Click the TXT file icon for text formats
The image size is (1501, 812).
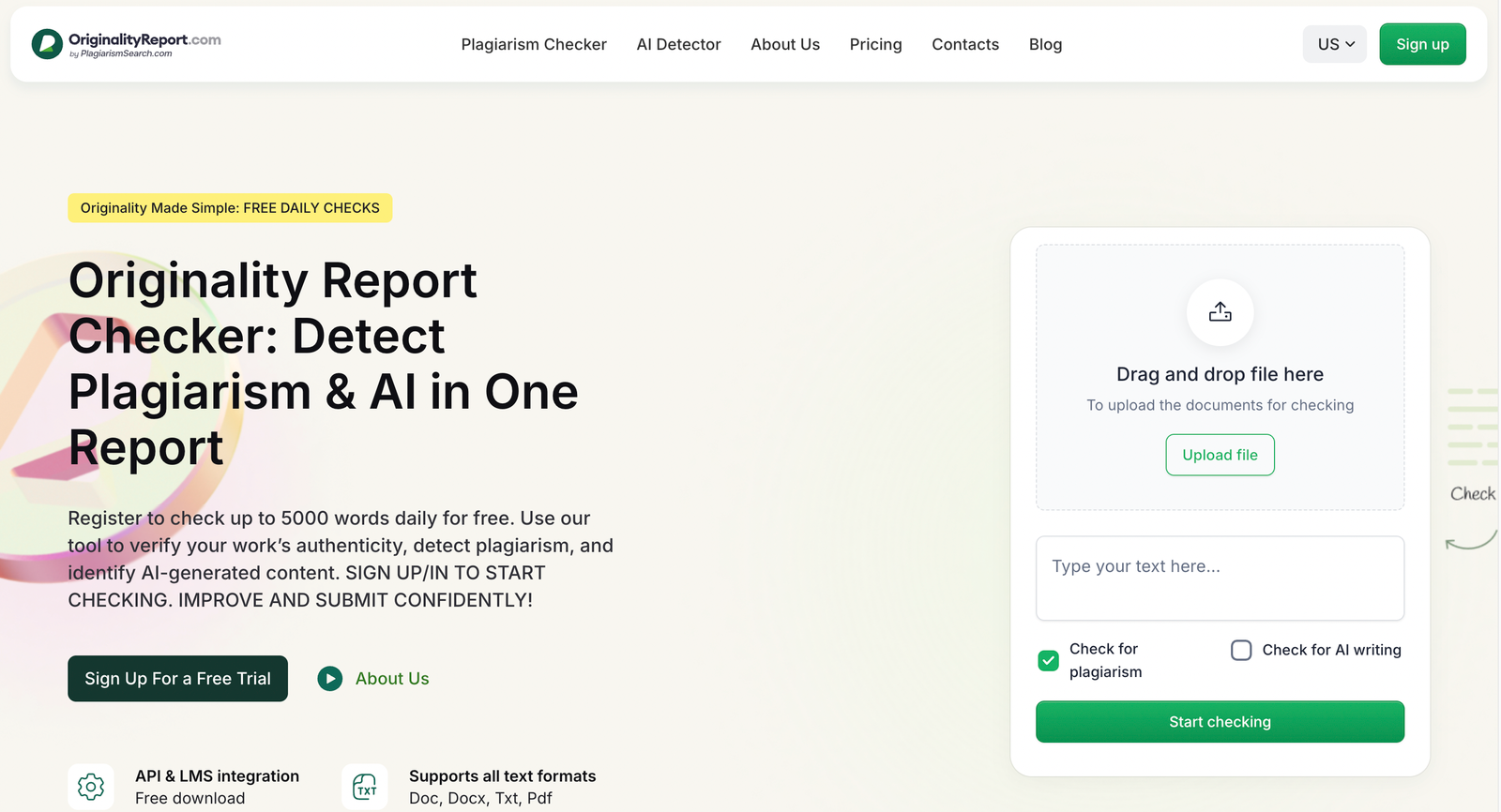pos(365,787)
